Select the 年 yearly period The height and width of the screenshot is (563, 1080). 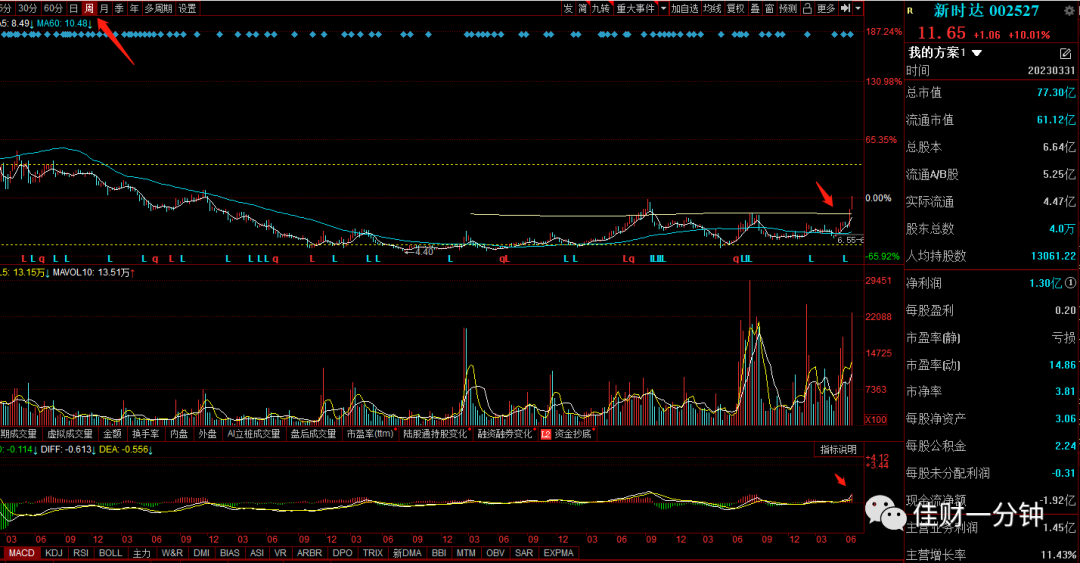coord(134,8)
